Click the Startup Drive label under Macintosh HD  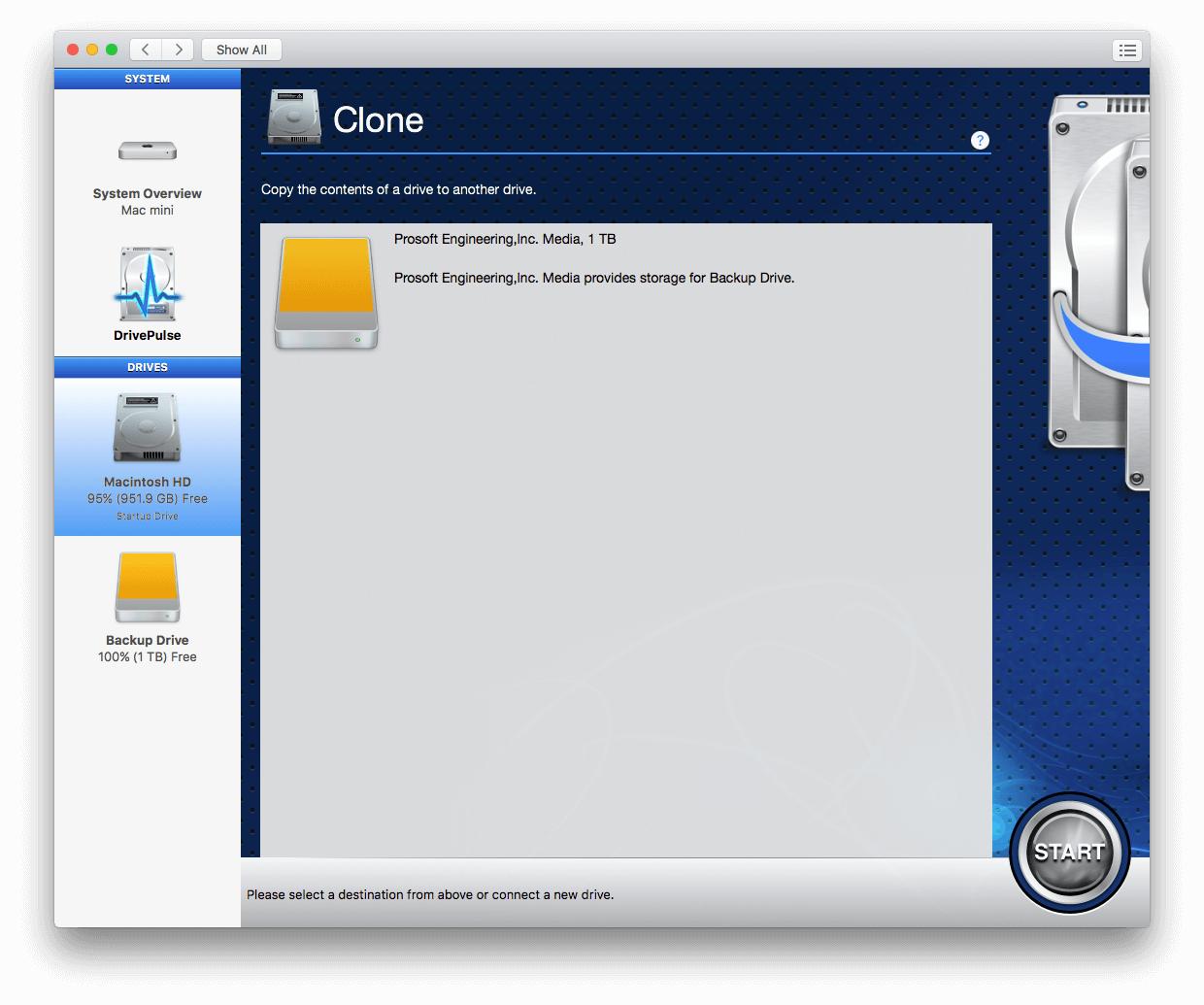click(147, 516)
